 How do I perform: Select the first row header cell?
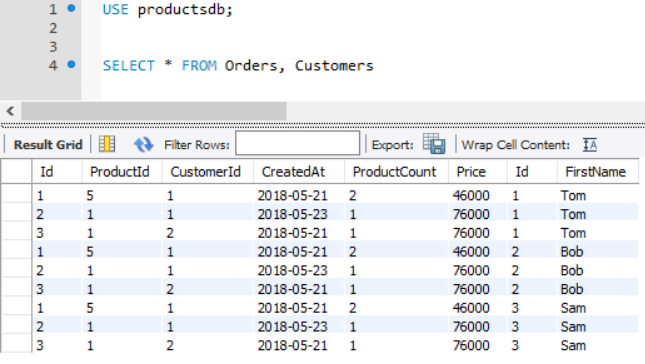point(16,195)
